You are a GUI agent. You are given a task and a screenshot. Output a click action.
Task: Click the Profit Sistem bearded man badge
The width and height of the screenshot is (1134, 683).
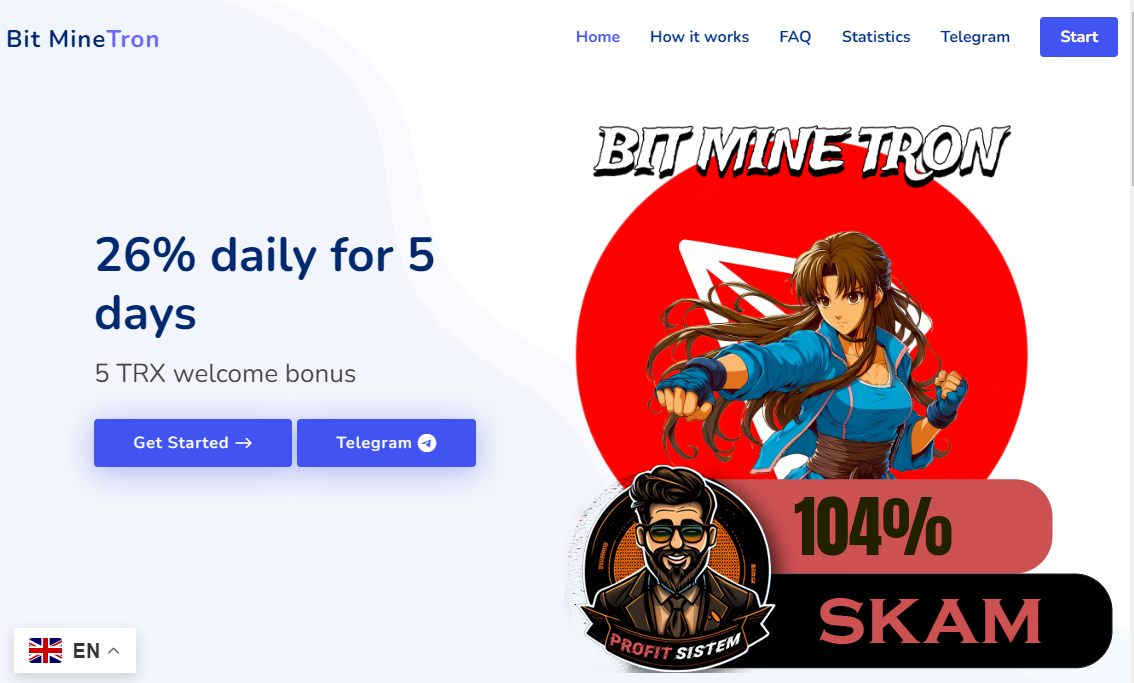pos(676,568)
